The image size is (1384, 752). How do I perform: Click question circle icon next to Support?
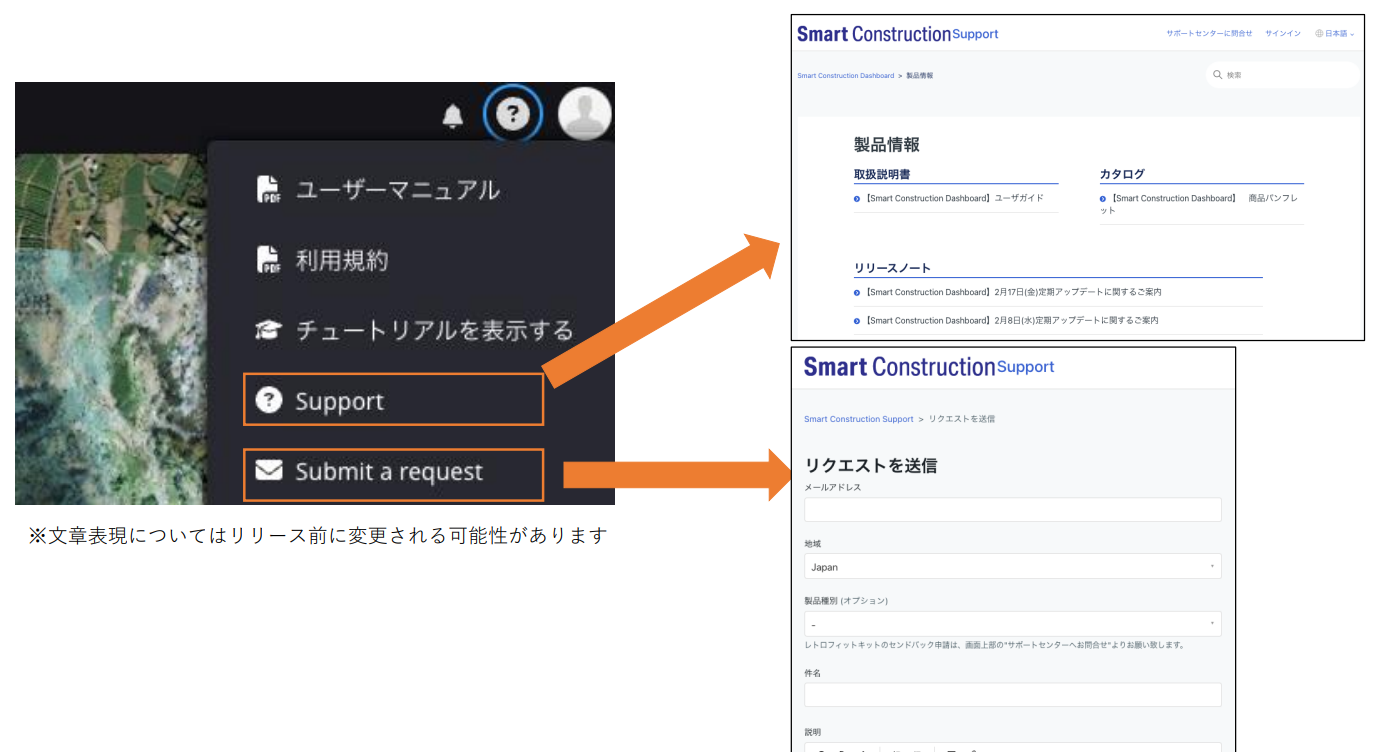pyautogui.click(x=269, y=401)
